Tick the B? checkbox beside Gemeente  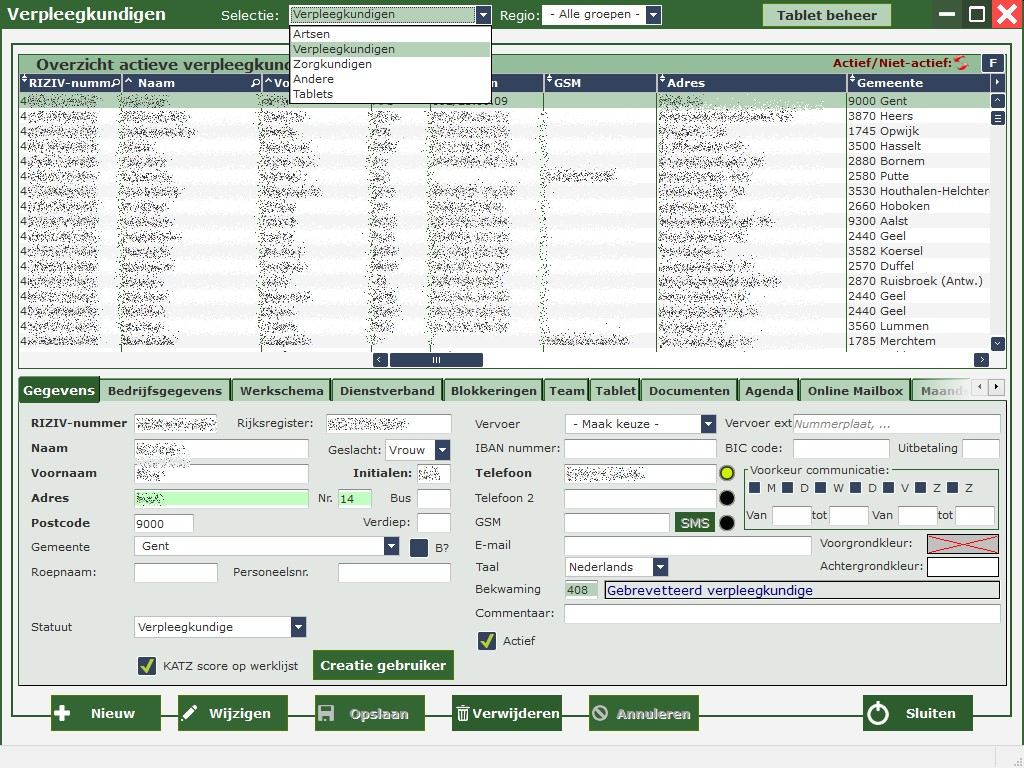419,547
